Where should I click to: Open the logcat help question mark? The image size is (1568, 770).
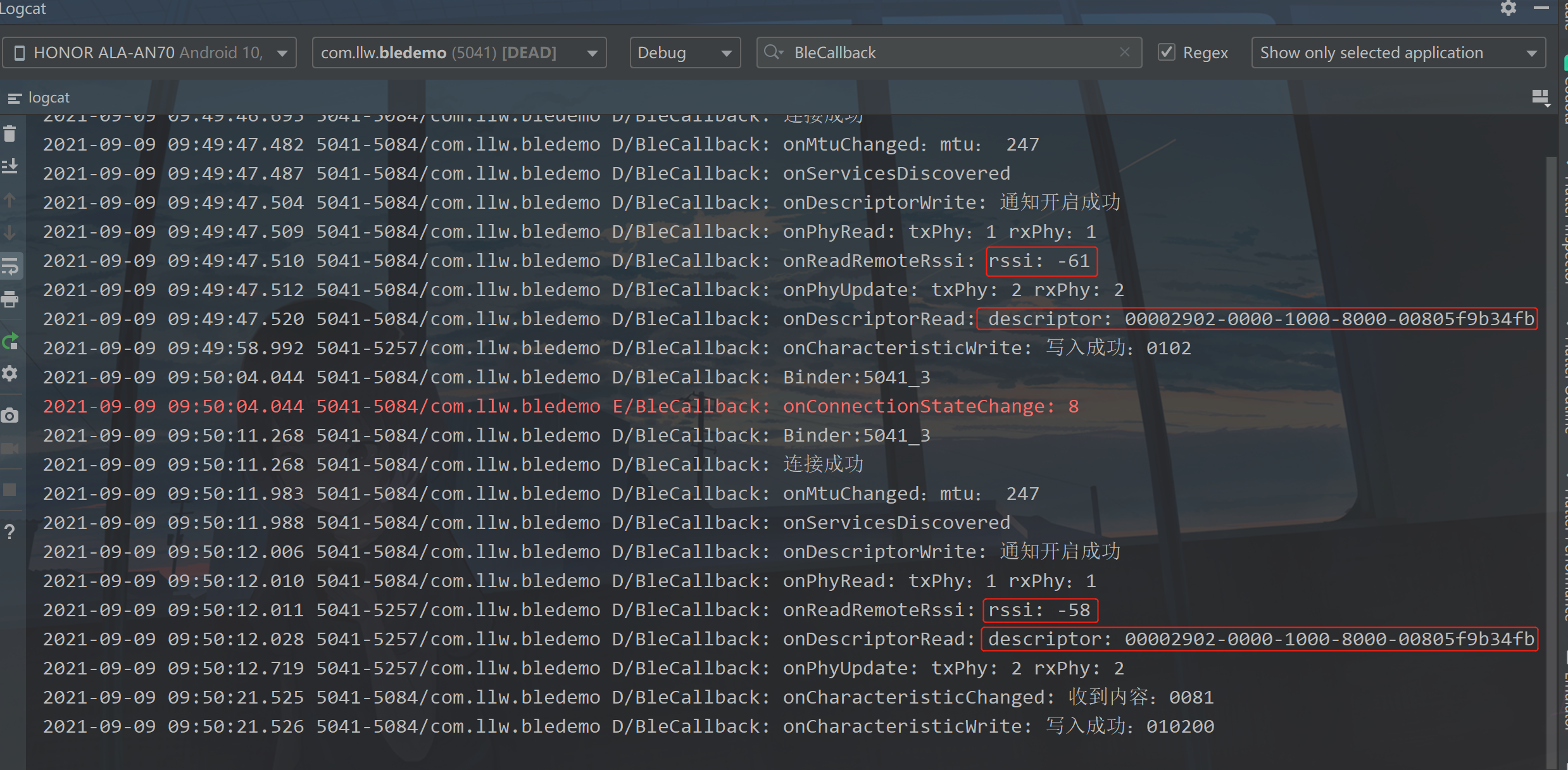(9, 531)
